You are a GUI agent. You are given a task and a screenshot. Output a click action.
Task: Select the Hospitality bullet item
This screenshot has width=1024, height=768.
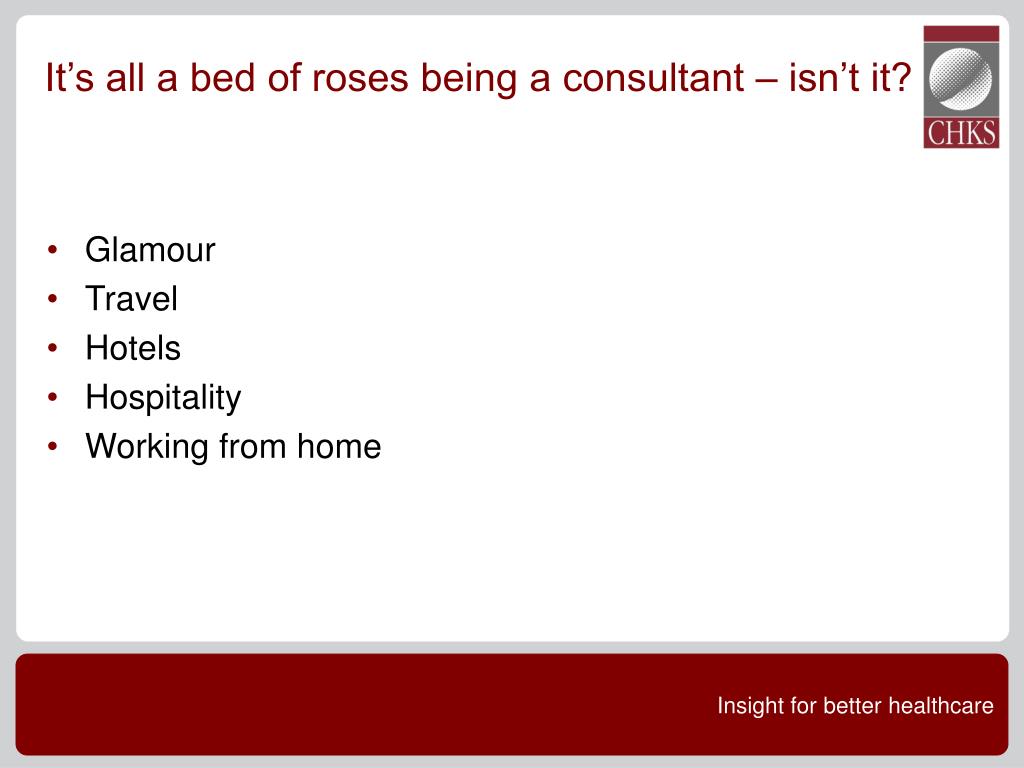pos(163,398)
